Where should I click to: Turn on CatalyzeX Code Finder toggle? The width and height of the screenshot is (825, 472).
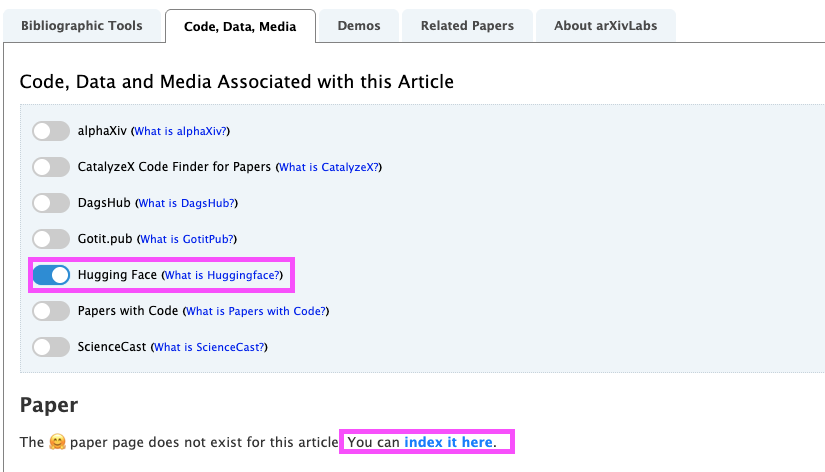(51, 167)
